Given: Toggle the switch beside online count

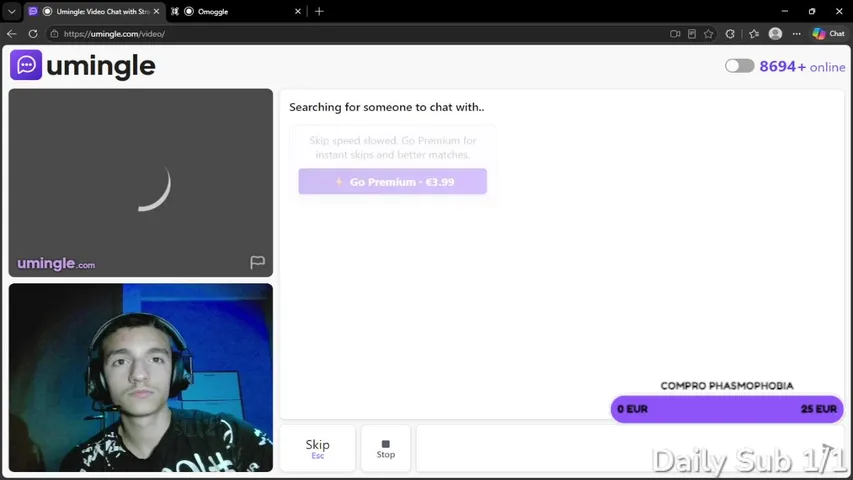Looking at the screenshot, I should [739, 66].
